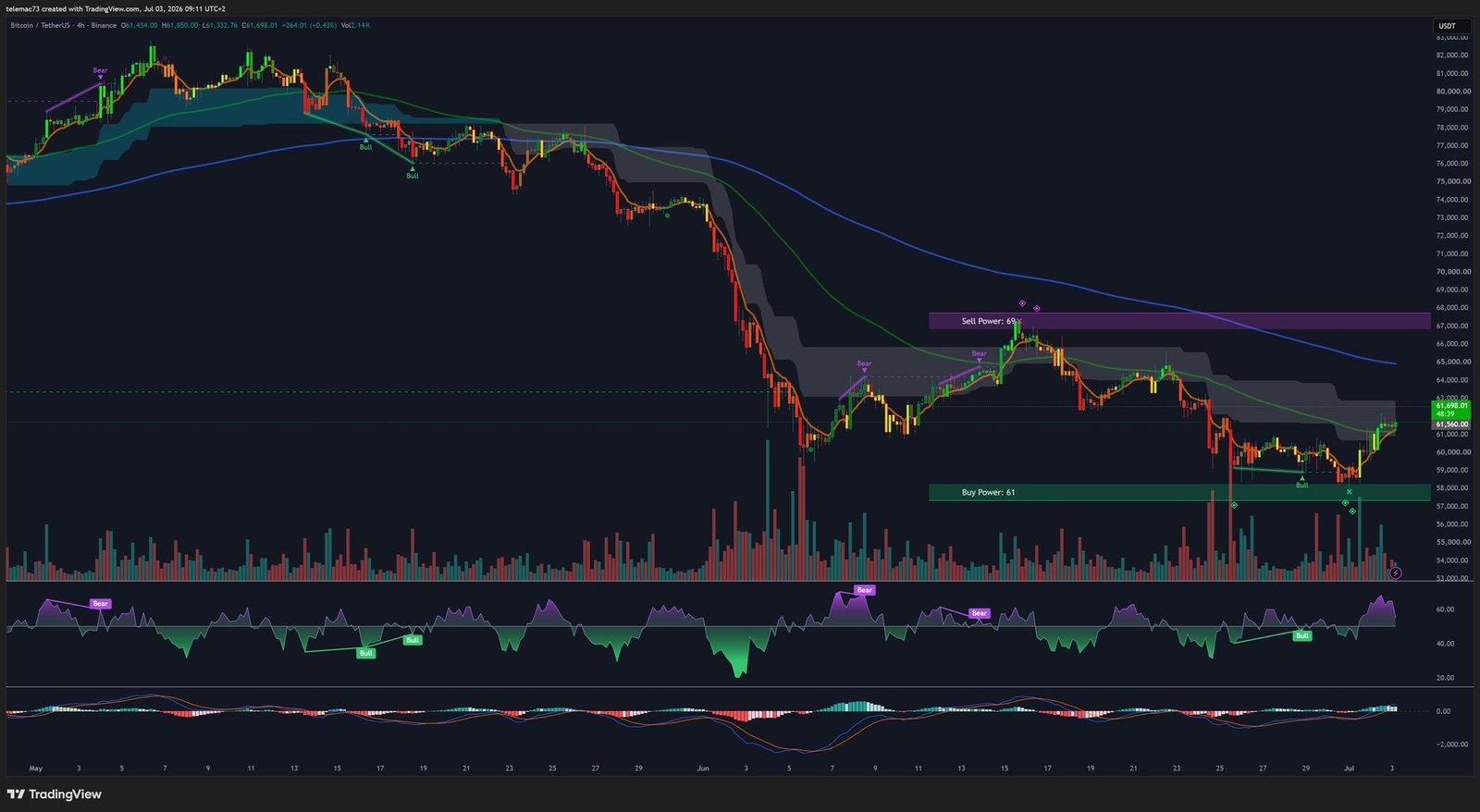Click the open value O61,434.00 in legend
The image size is (1480, 812).
pyautogui.click(x=140, y=25)
